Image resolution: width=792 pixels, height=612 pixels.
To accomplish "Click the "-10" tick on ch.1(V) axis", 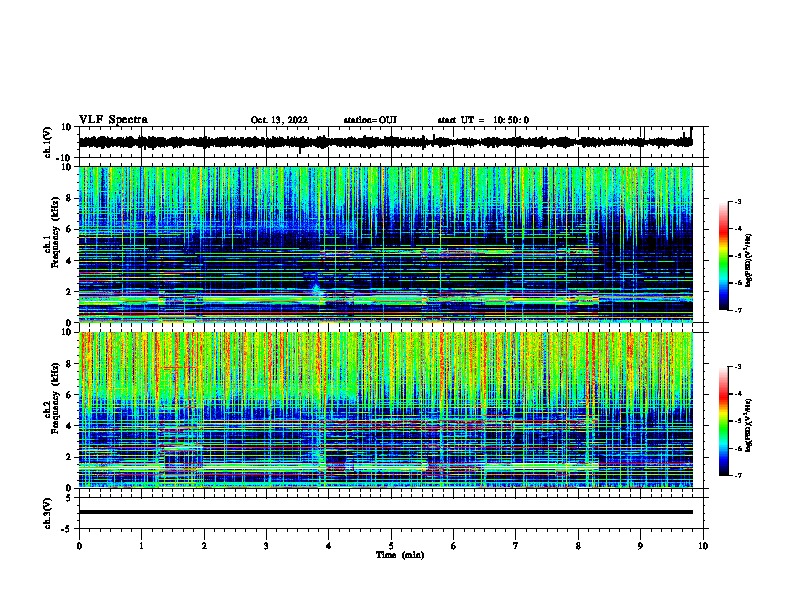I will pos(65,158).
